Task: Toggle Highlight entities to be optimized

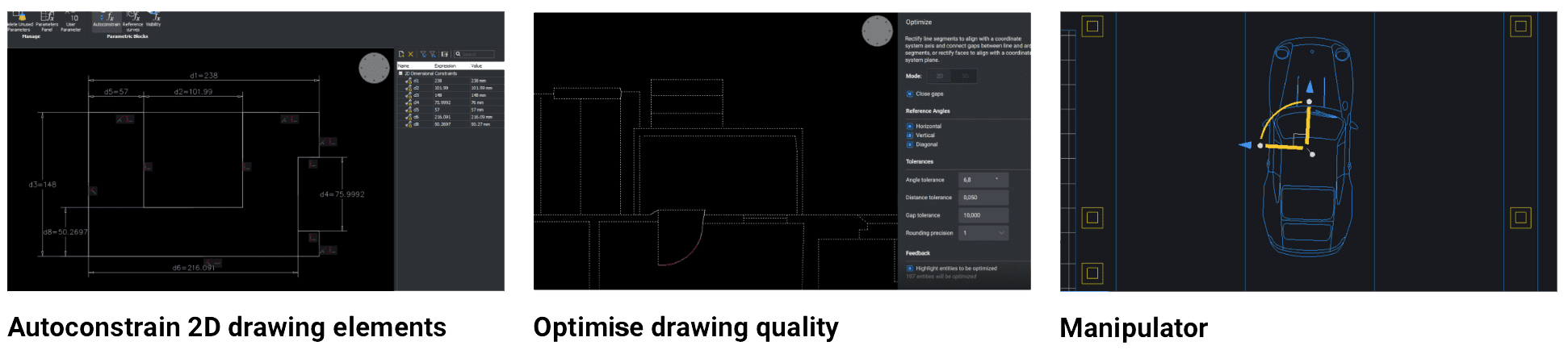Action: 910,269
